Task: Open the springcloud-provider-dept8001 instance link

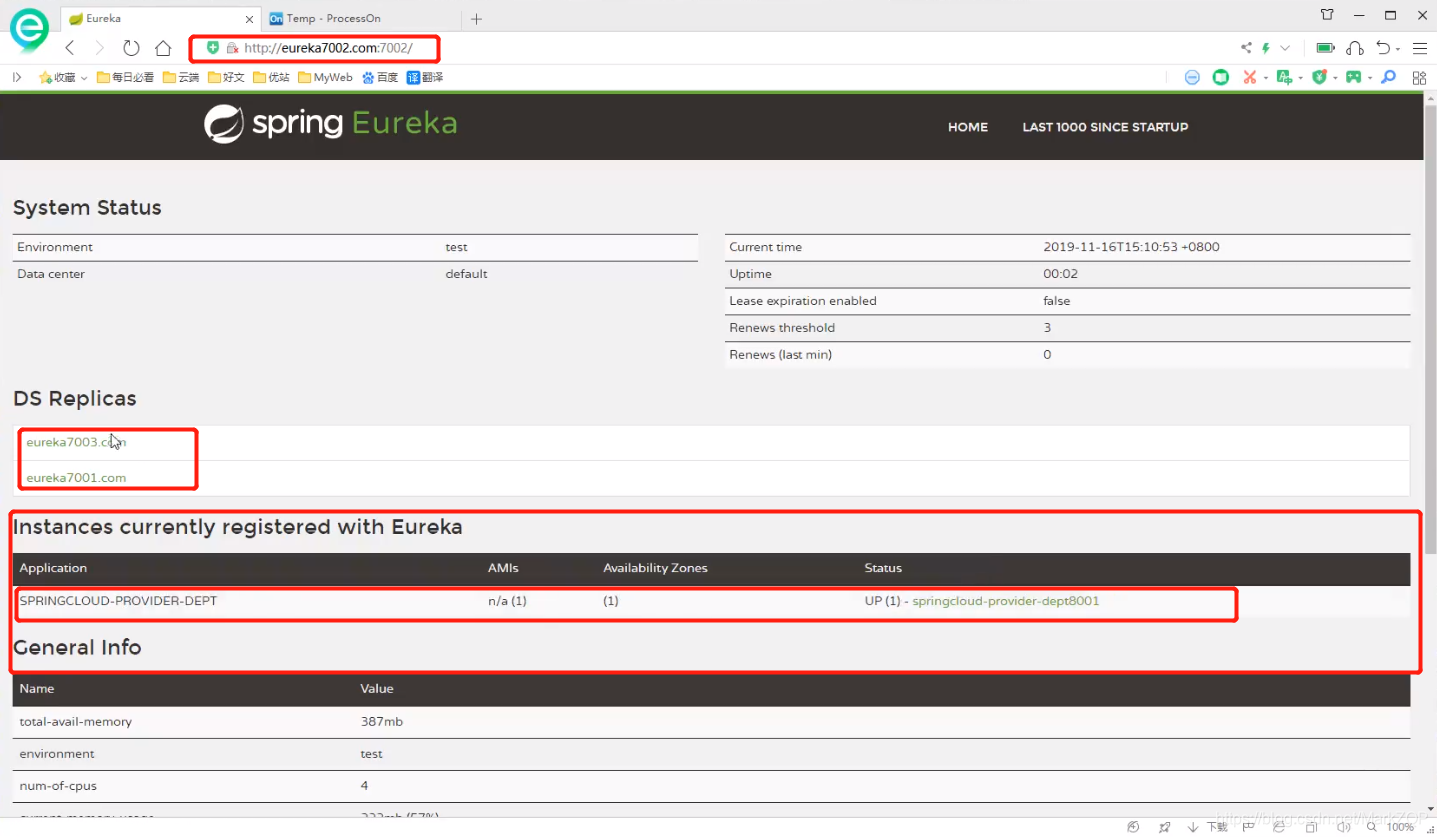Action: point(1006,601)
